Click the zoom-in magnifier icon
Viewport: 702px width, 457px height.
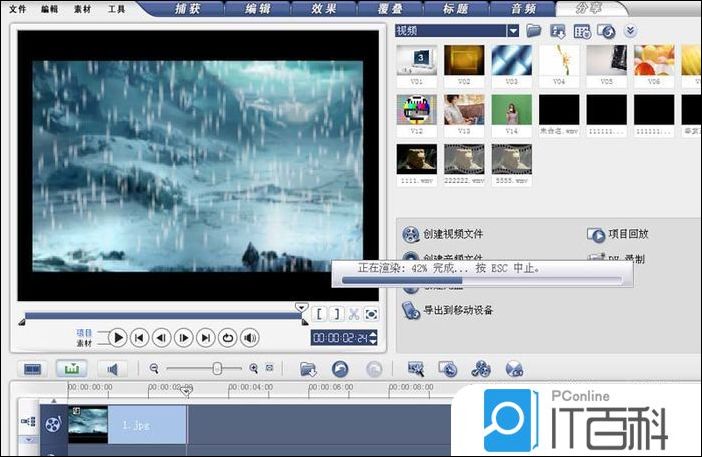point(254,369)
